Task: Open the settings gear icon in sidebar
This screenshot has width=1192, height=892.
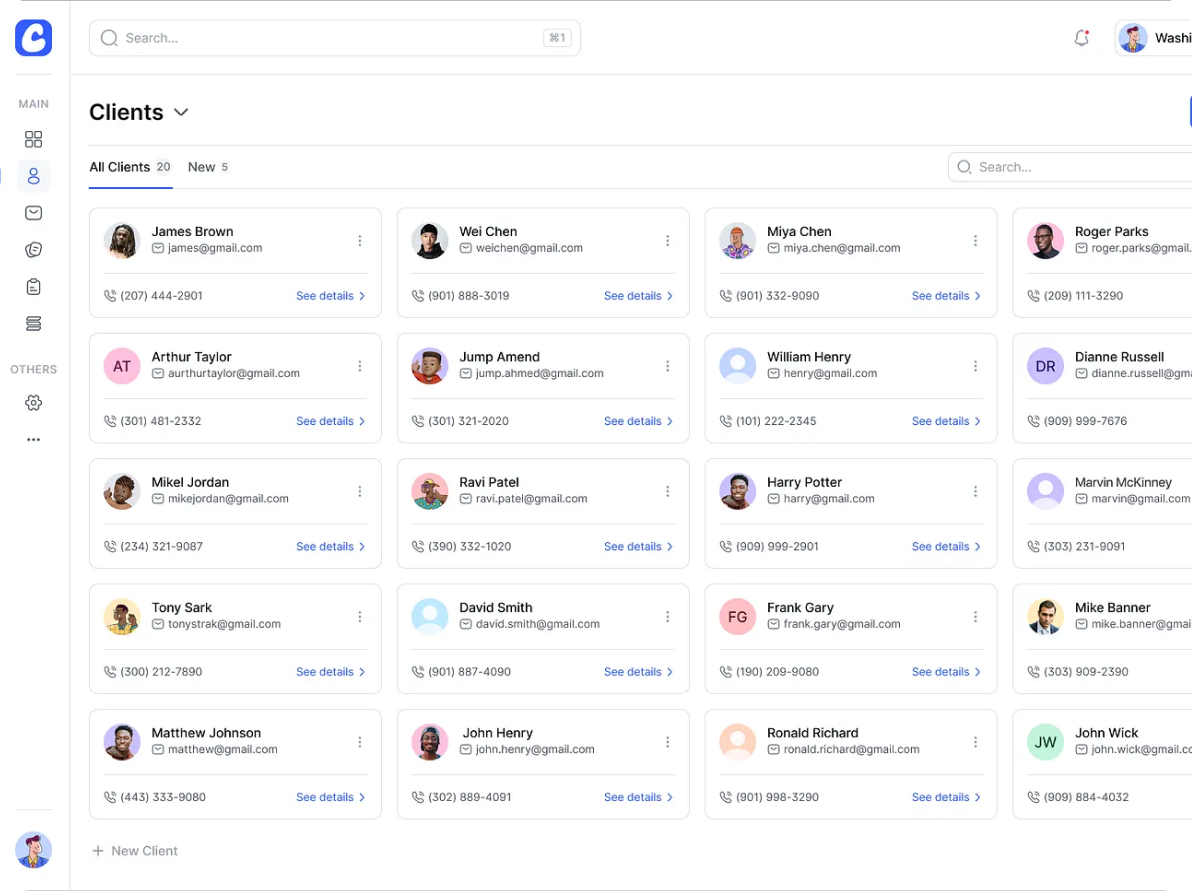Action: (x=33, y=403)
